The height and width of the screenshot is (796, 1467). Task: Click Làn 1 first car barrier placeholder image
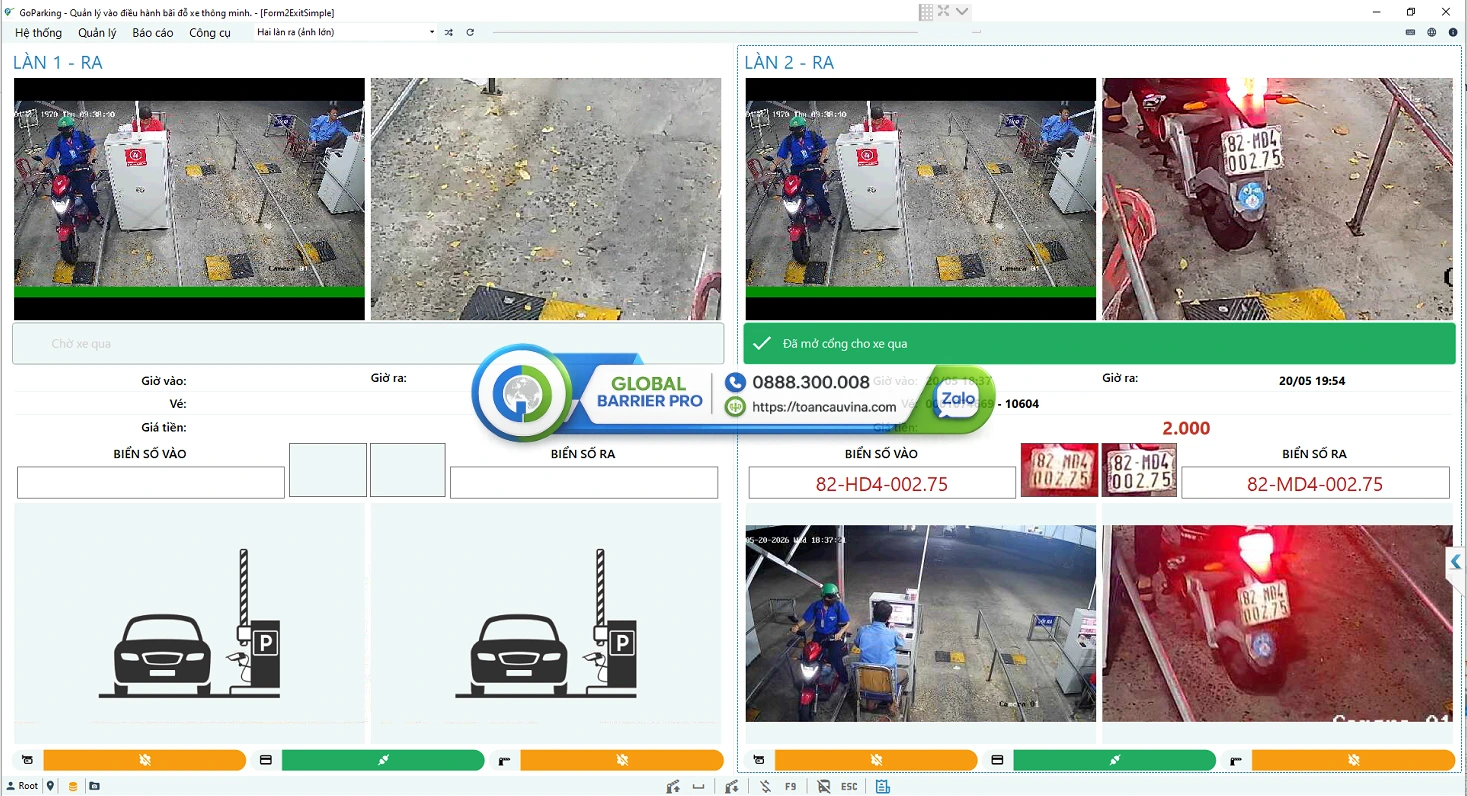point(189,623)
